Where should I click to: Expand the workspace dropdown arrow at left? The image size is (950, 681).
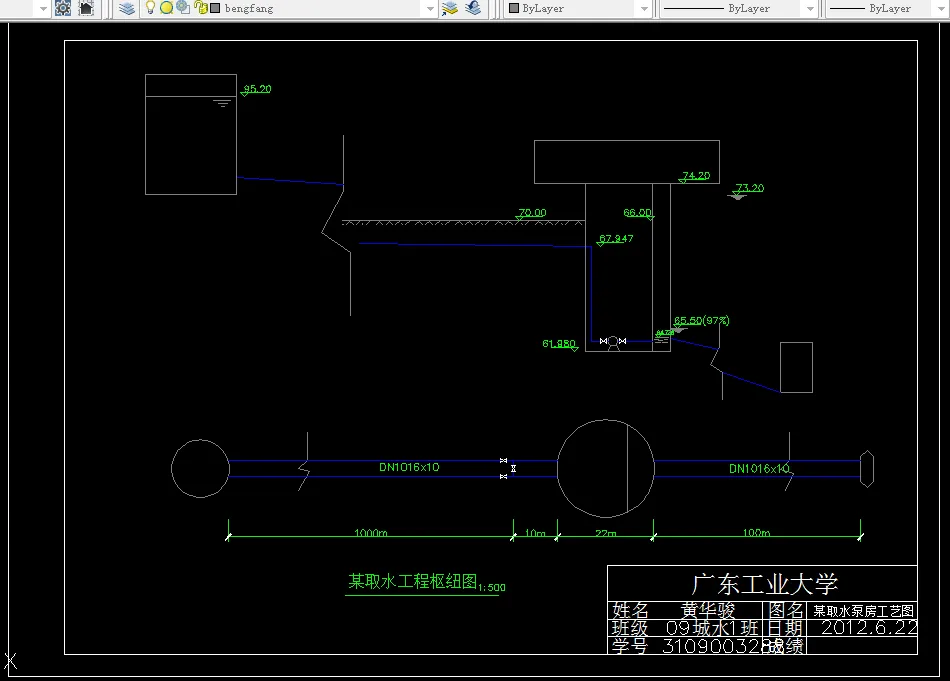click(43, 8)
